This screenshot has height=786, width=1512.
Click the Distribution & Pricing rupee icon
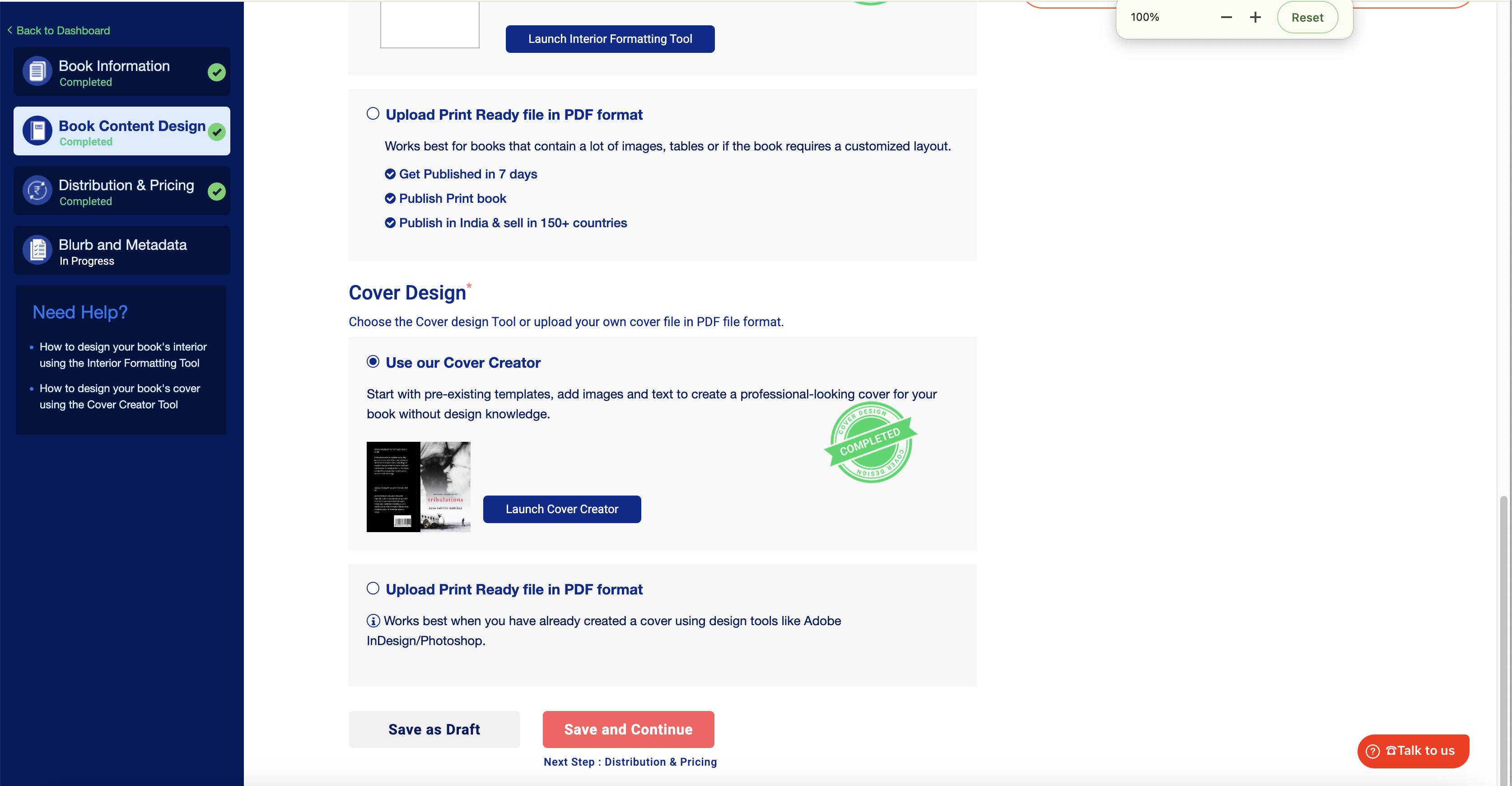pyautogui.click(x=37, y=191)
